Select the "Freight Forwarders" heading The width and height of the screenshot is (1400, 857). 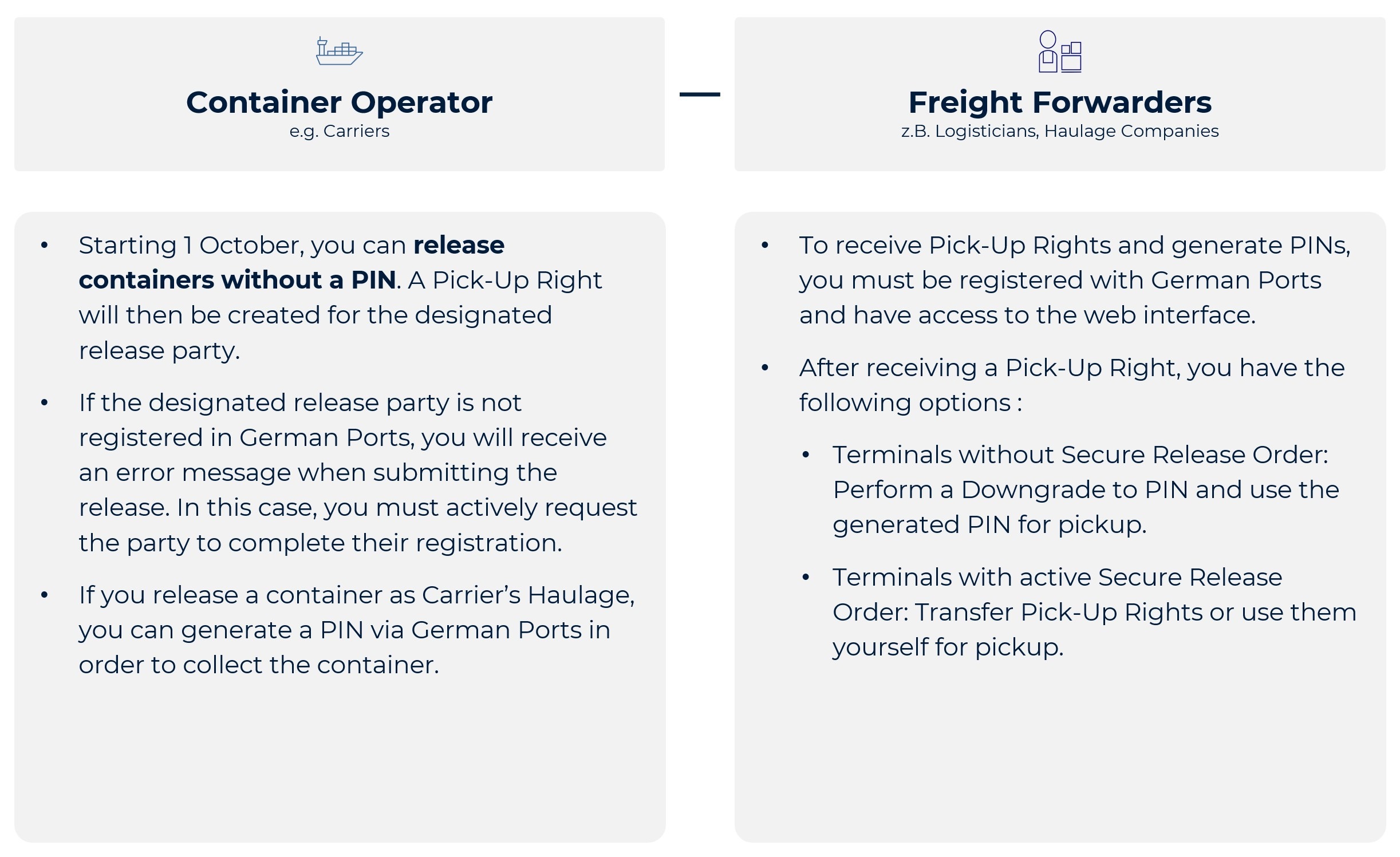tap(1060, 102)
